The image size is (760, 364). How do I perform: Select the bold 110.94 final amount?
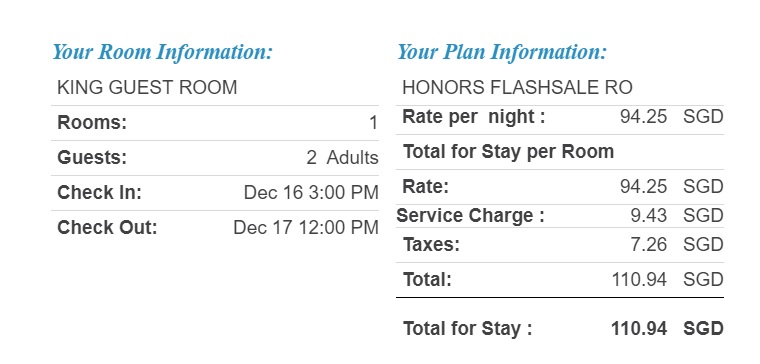coord(639,329)
